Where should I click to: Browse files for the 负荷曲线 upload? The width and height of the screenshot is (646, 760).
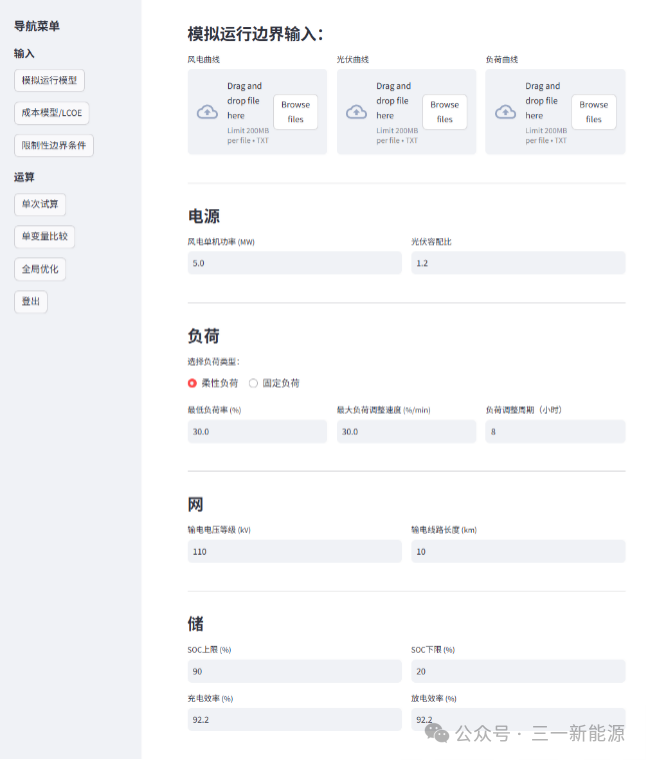594,112
